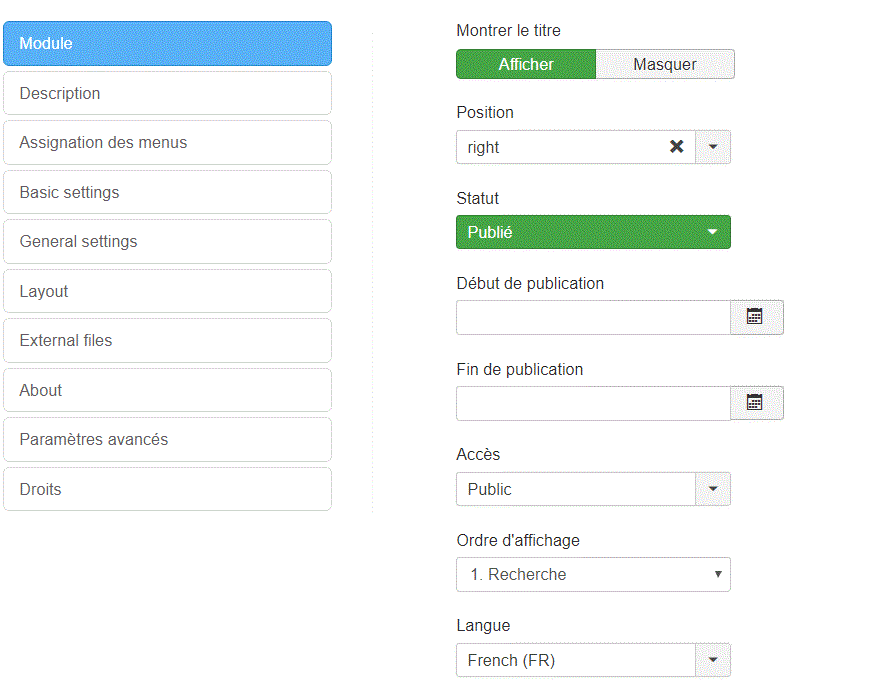Show the Paramètres avancés tab
Viewport: 880px width, 693px height.
(167, 439)
